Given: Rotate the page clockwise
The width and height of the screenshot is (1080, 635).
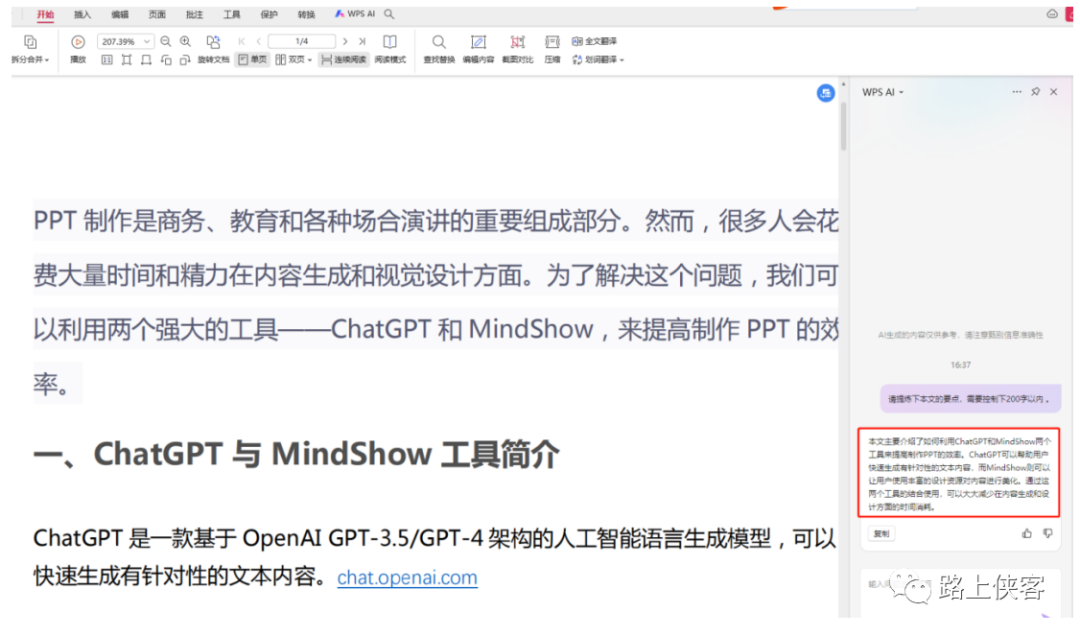Looking at the screenshot, I should point(185,60).
